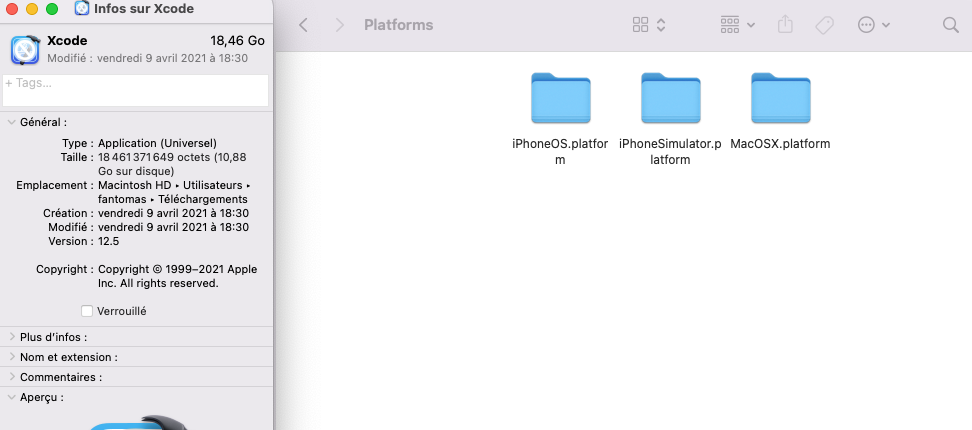This screenshot has height=430, width=972.
Task: Zoom the Infos sur Xcode window
Action: (x=52, y=9)
